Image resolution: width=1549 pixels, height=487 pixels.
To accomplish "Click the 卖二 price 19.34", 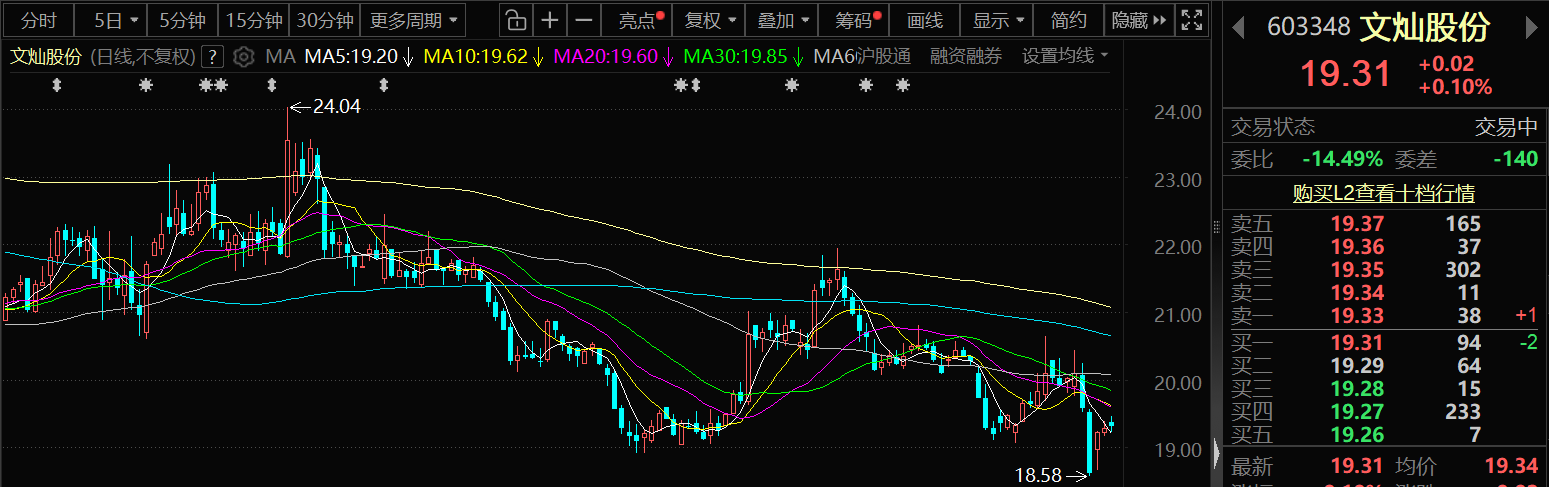I will tap(1357, 293).
